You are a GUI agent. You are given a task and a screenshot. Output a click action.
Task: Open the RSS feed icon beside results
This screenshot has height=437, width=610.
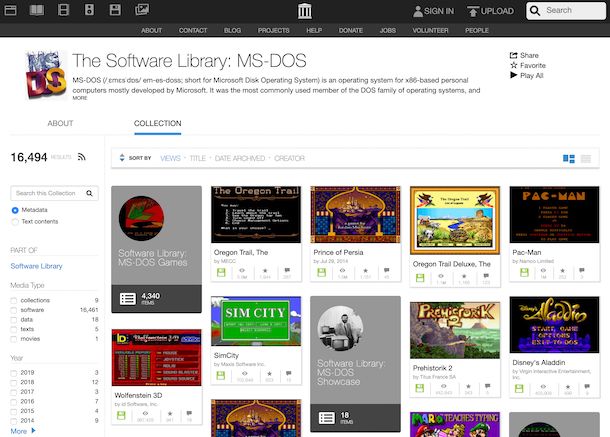pos(81,157)
